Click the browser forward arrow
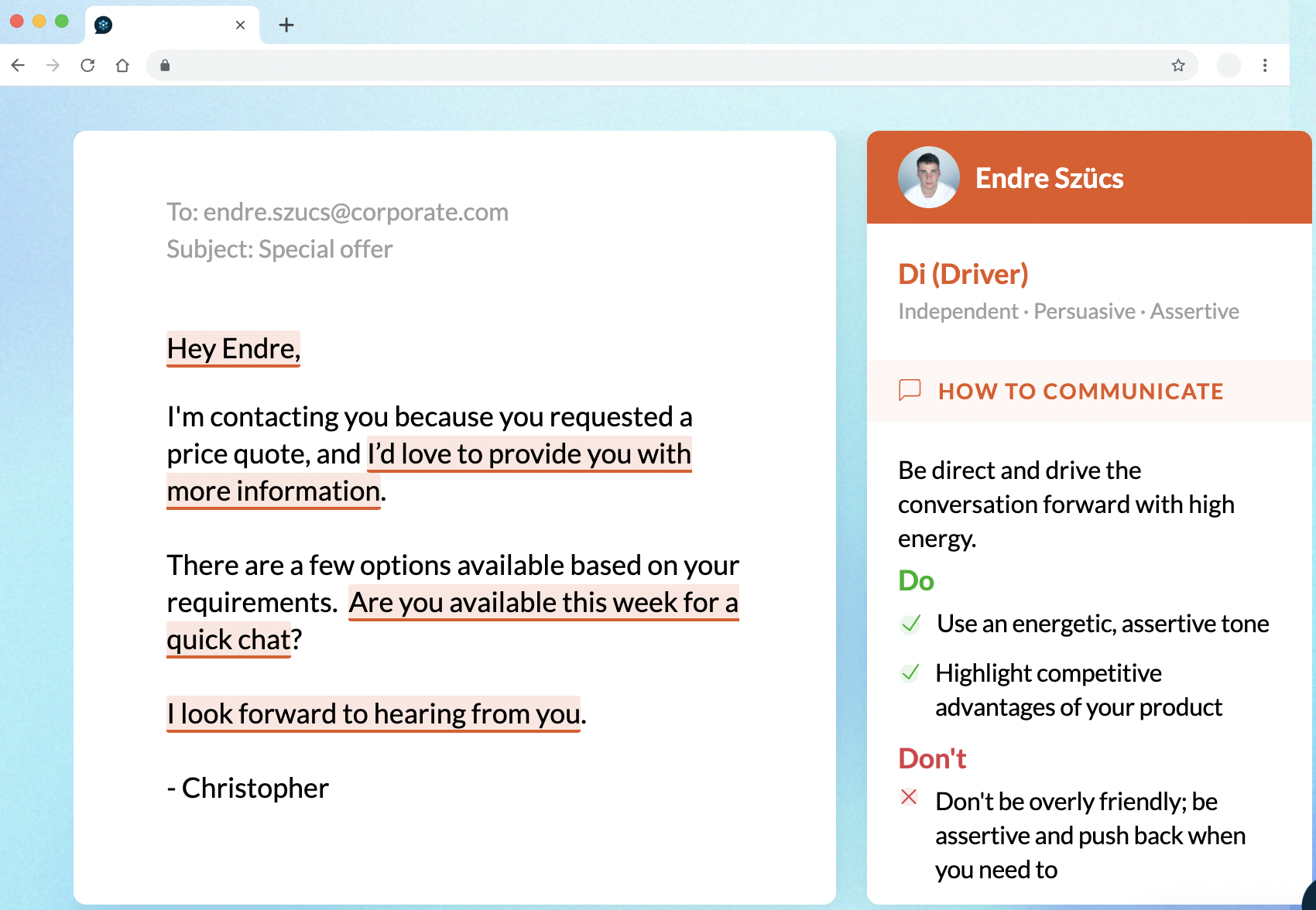The image size is (1316, 910). (53, 65)
